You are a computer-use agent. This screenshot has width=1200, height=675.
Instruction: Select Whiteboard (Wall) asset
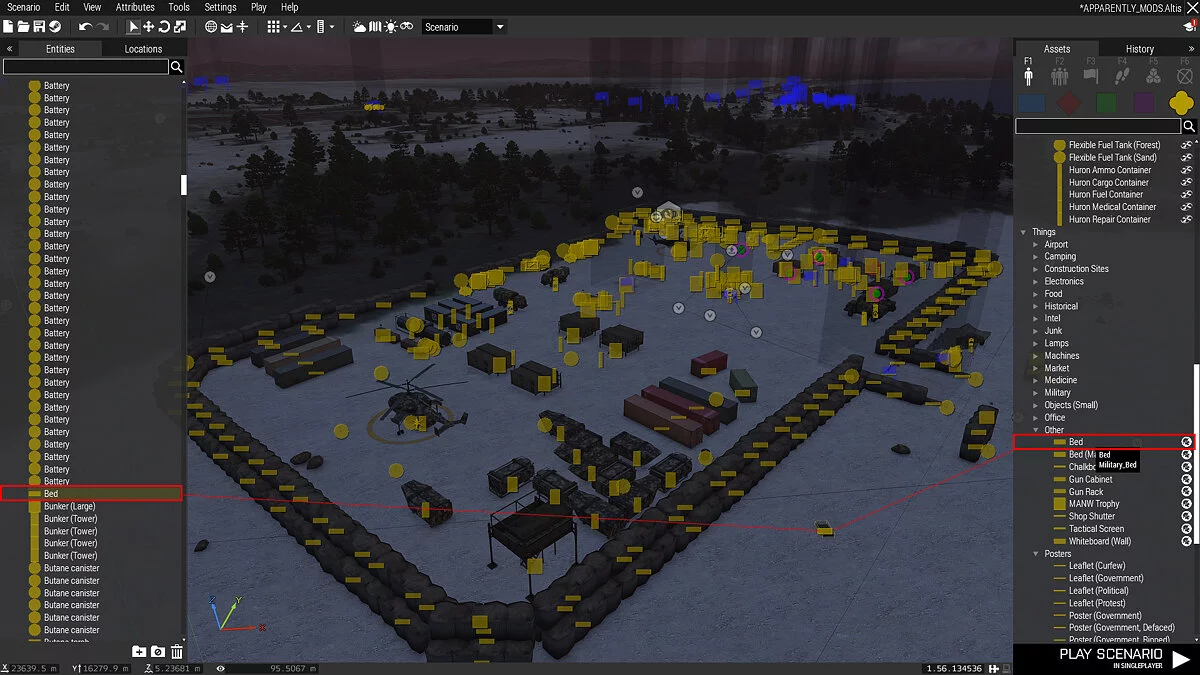coord(1099,541)
